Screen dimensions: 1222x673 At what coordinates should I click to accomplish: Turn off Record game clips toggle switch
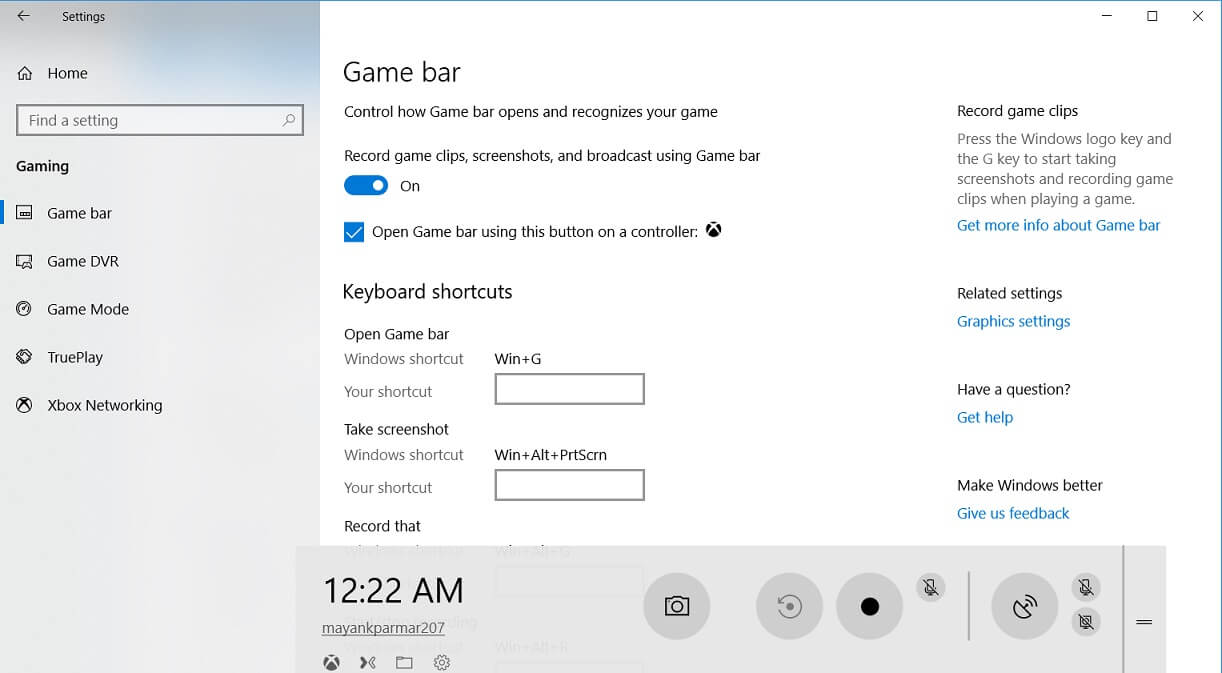(366, 186)
